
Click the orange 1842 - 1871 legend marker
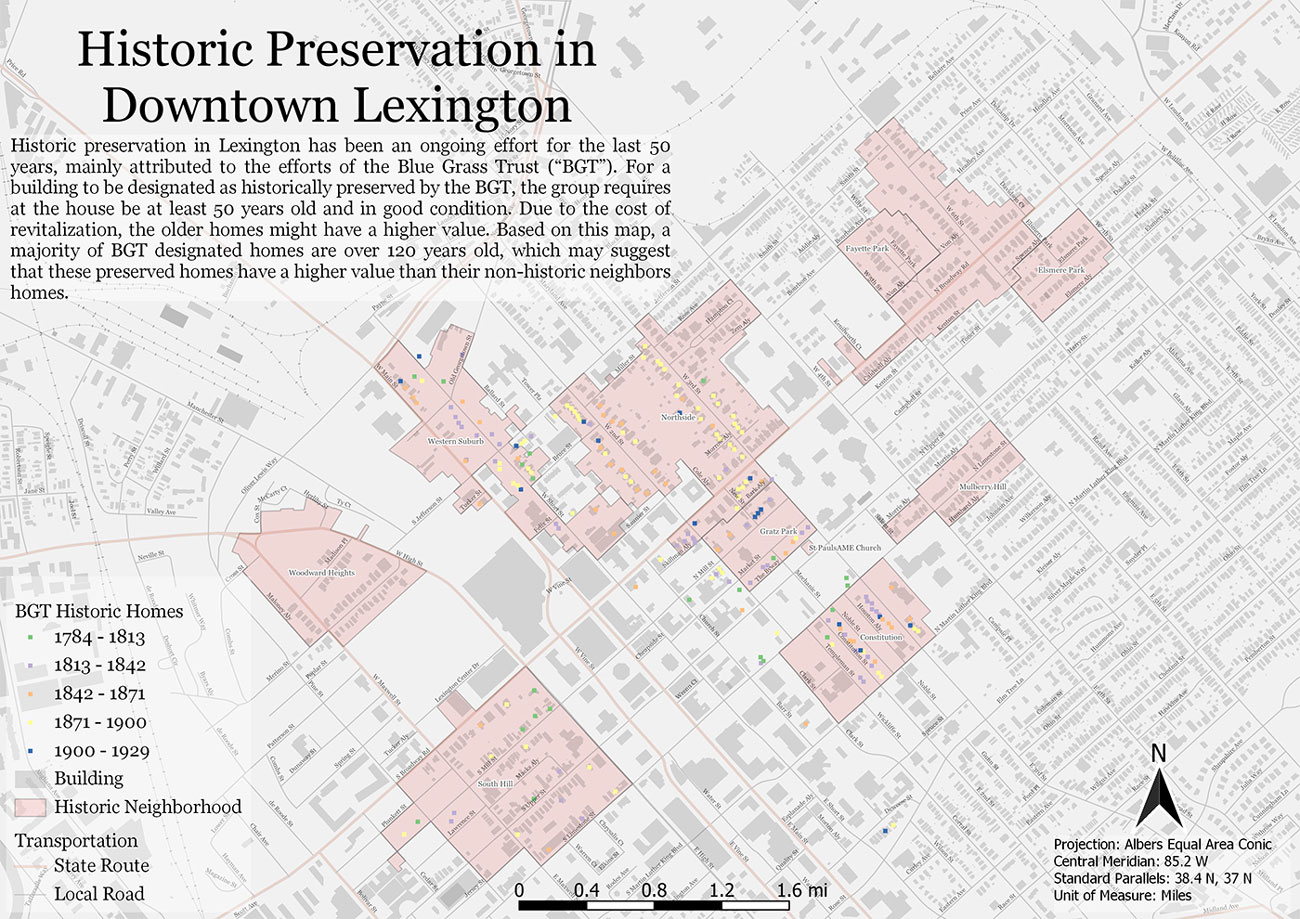coord(31,693)
